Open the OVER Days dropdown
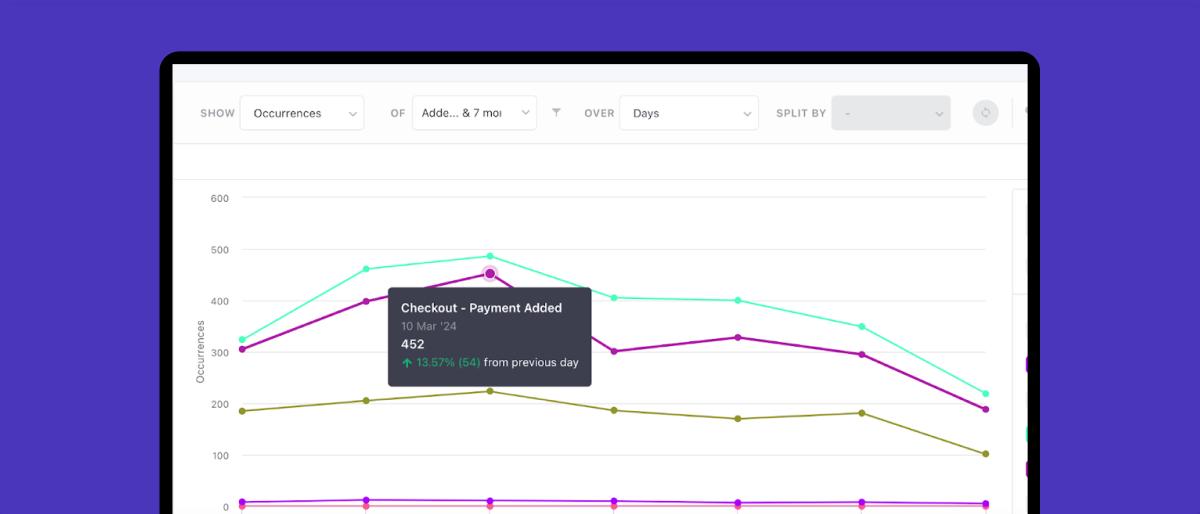 [x=688, y=113]
